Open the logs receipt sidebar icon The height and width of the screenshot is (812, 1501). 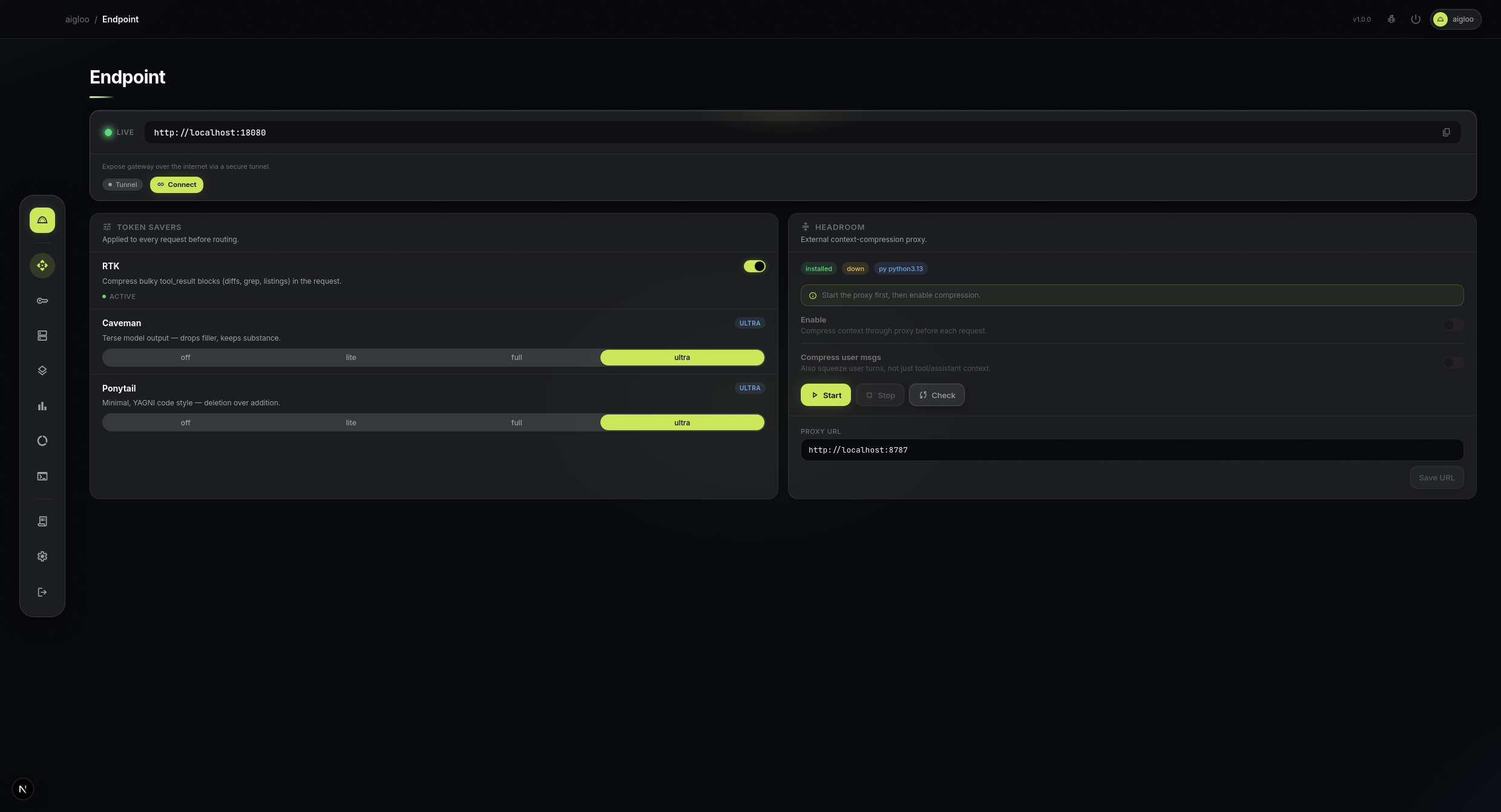(42, 522)
